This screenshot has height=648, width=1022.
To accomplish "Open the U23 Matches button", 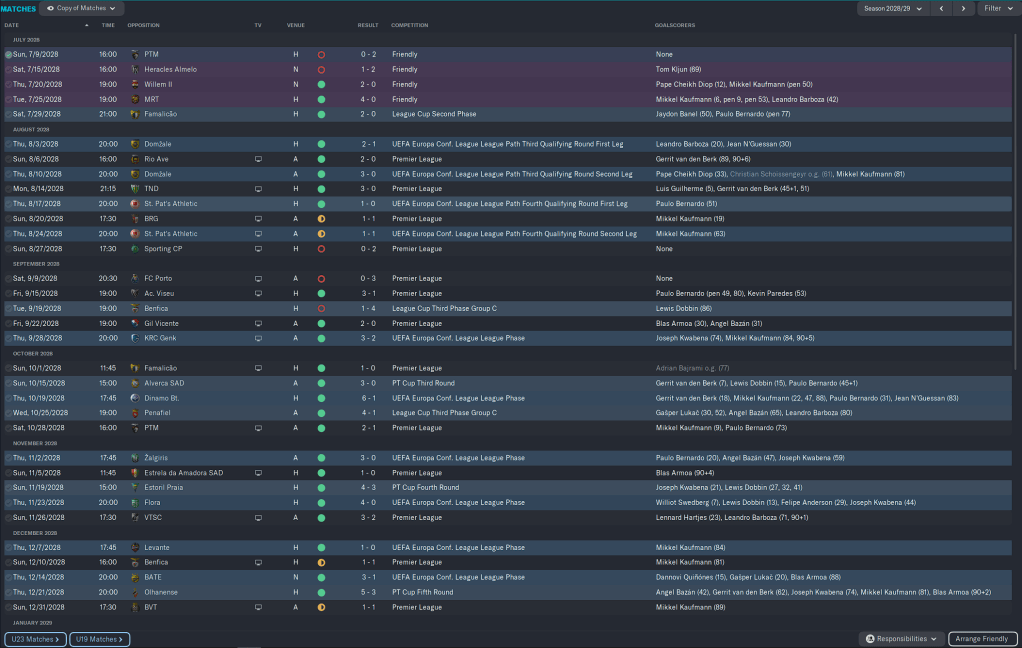I will click(x=34, y=639).
